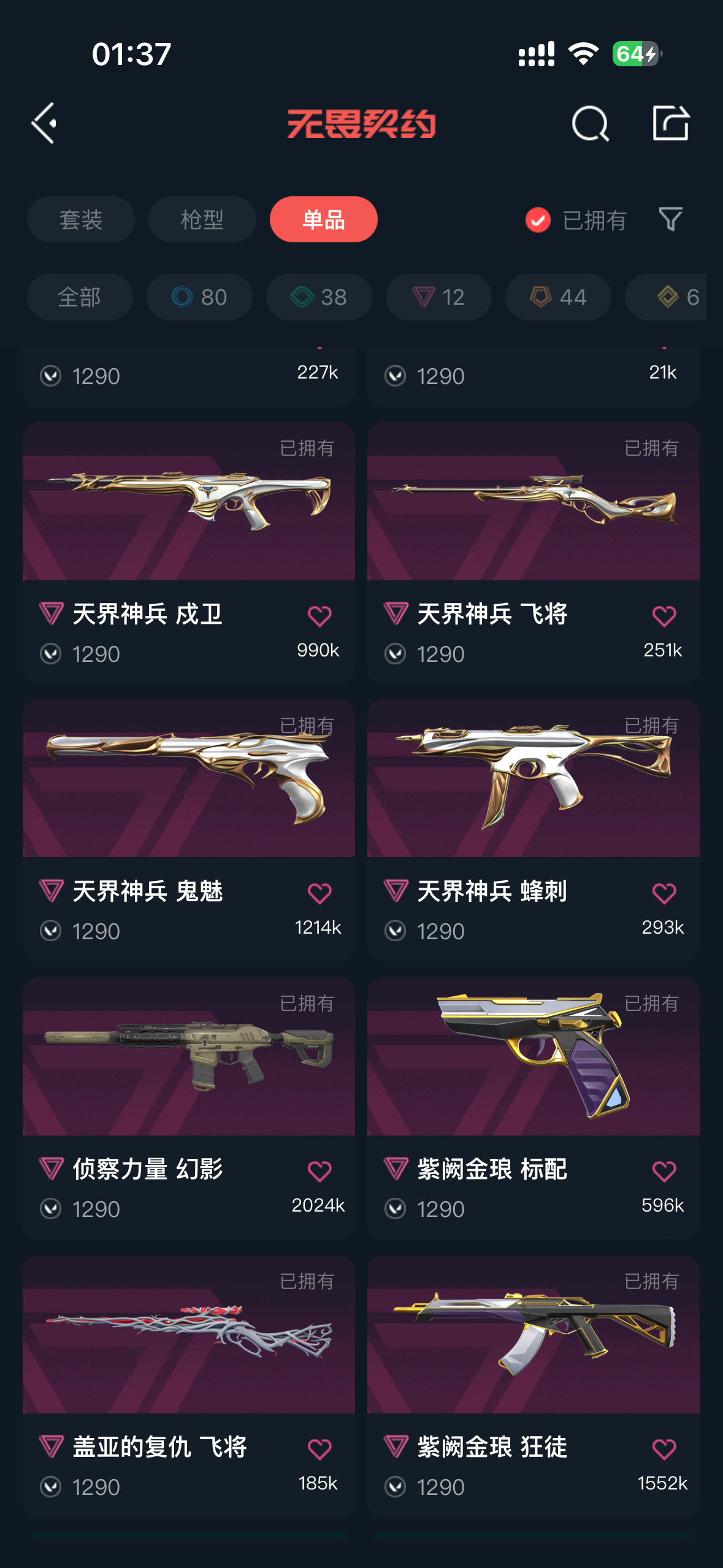The image size is (723, 1568).
Task: Tap the back arrow icon
Action: [x=44, y=123]
